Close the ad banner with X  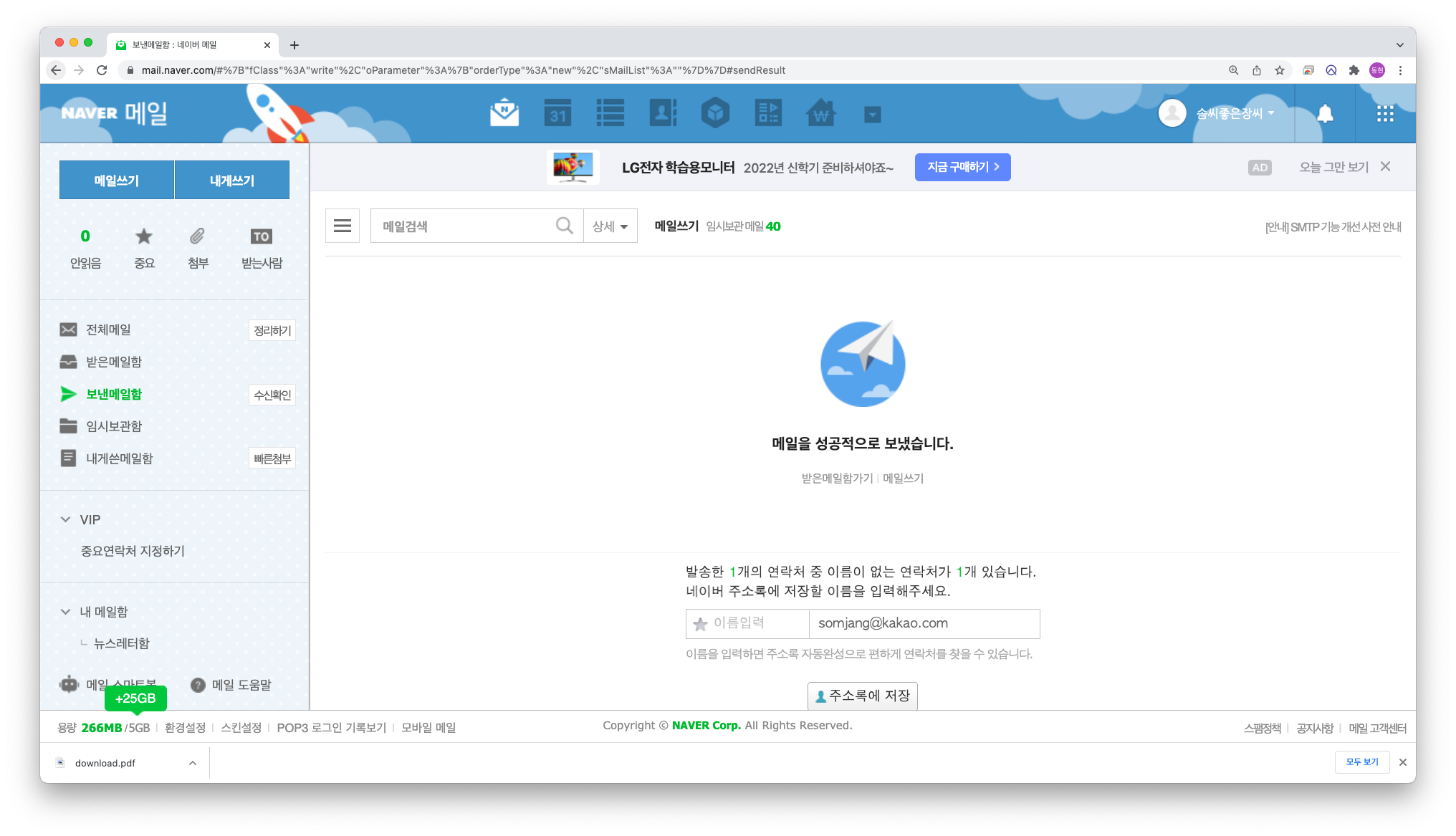(x=1385, y=166)
